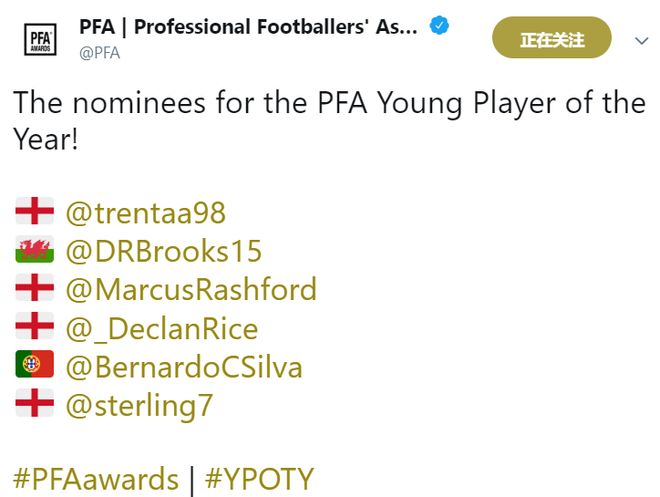The width and height of the screenshot is (660, 497).
Task: Click the England flag beside @sterling7
Action: pyautogui.click(x=35, y=403)
